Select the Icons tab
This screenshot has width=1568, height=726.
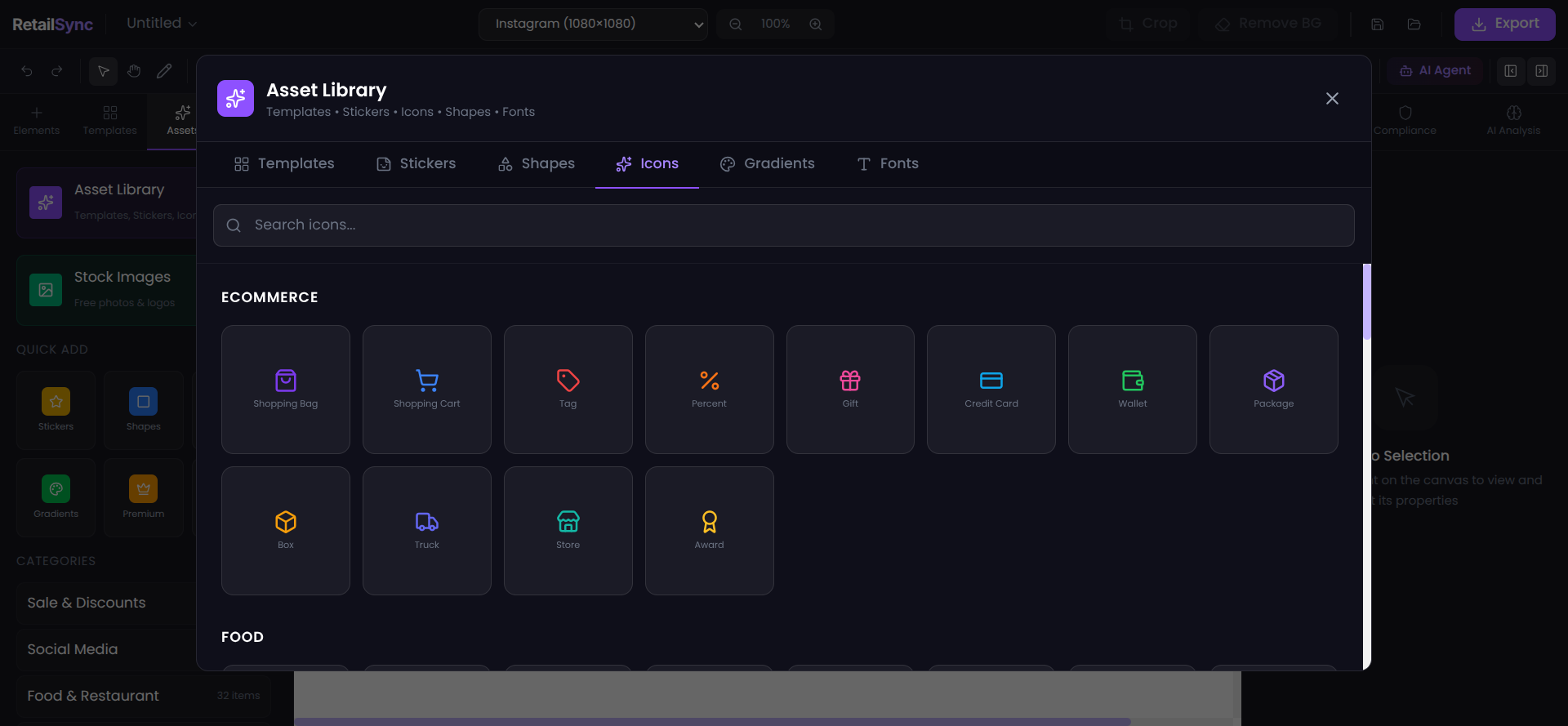pyautogui.click(x=647, y=164)
